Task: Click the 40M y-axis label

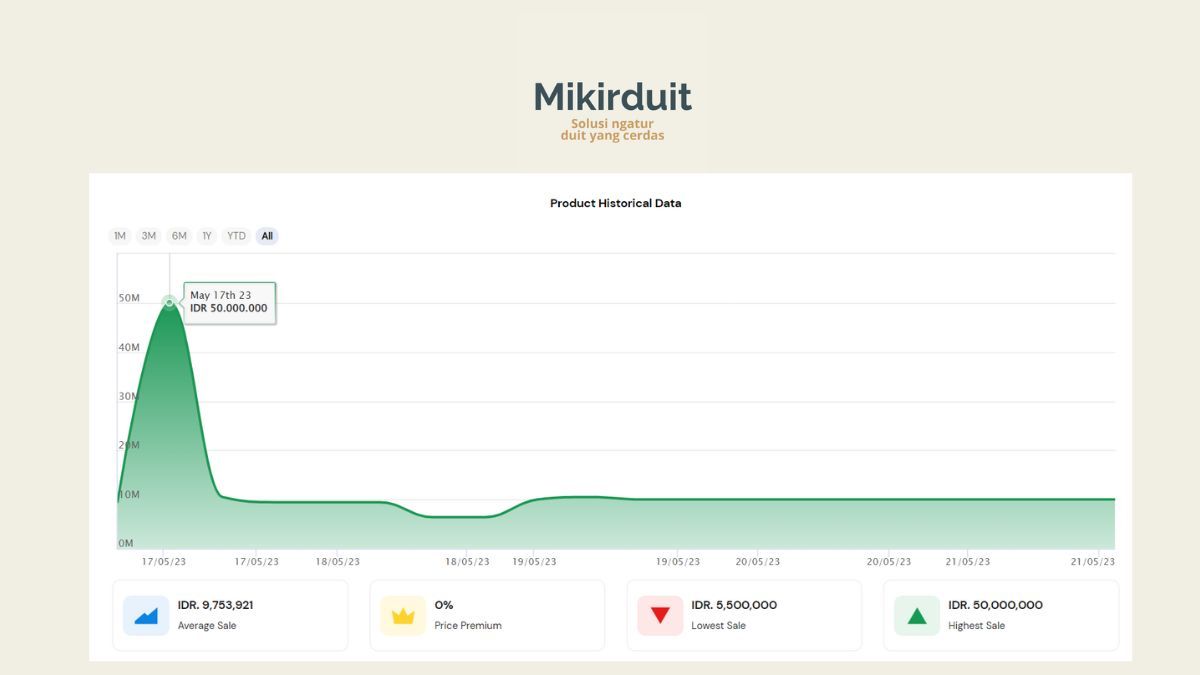Action: (129, 347)
